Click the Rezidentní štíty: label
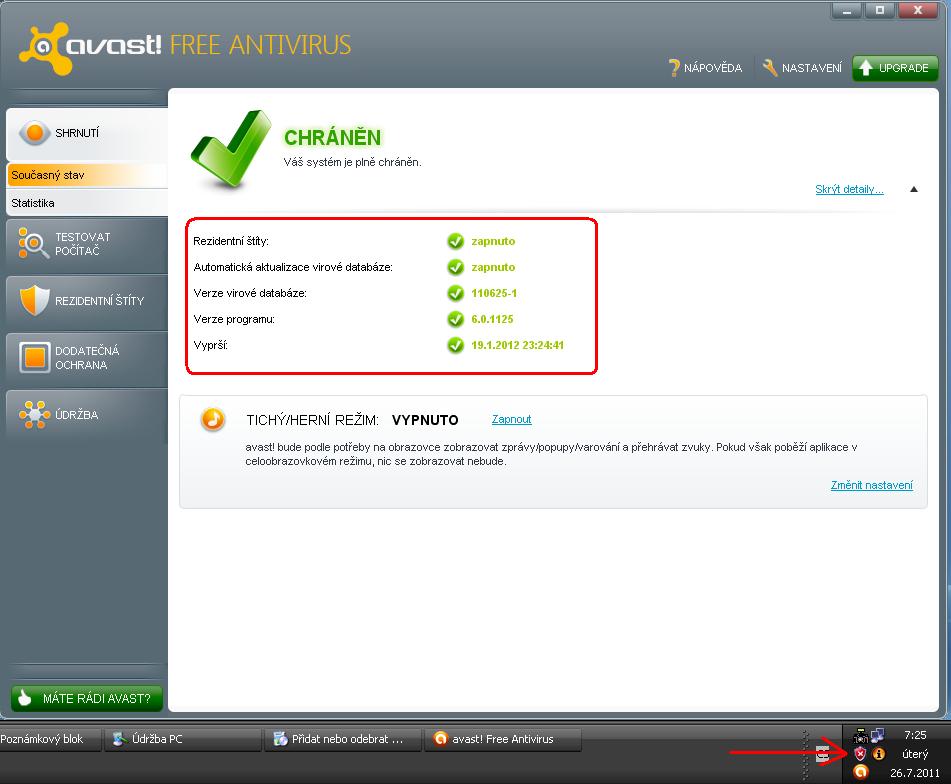Image resolution: width=951 pixels, height=784 pixels. pos(231,241)
